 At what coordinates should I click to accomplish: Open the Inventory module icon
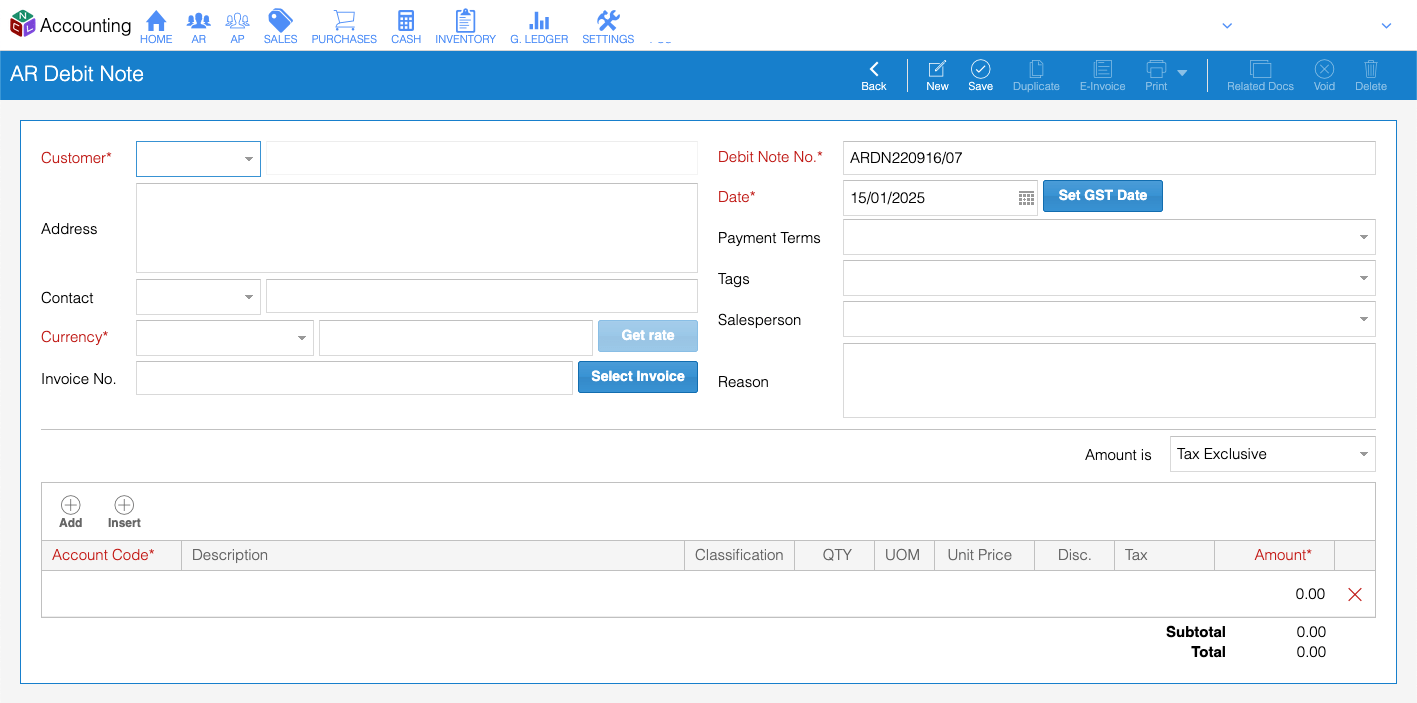(465, 22)
